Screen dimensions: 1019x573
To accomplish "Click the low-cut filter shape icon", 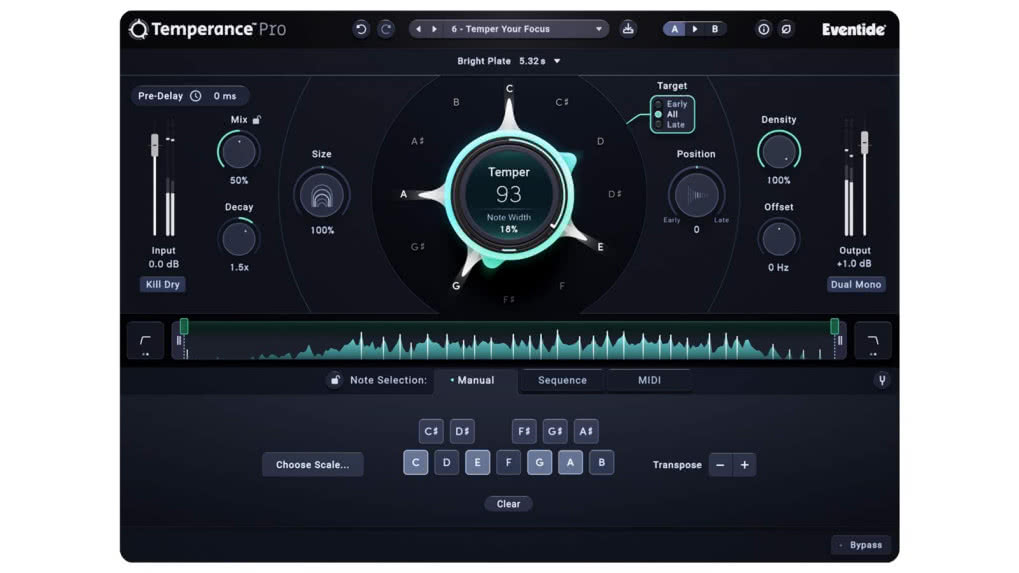I will [145, 340].
